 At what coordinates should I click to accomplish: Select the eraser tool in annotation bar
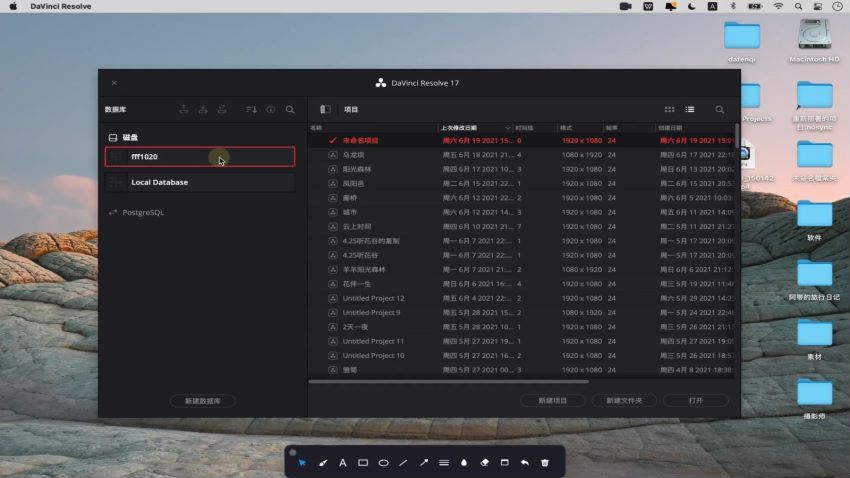484,463
